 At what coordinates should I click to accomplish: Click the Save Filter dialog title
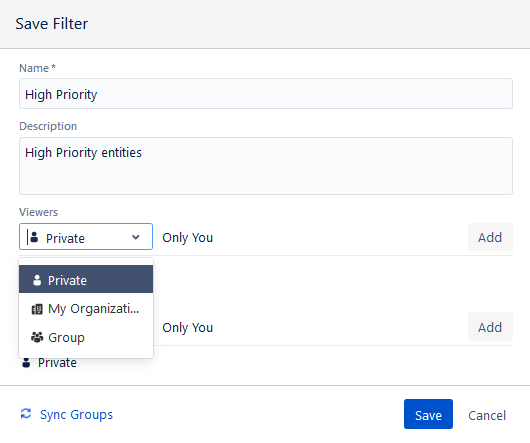(x=52, y=24)
